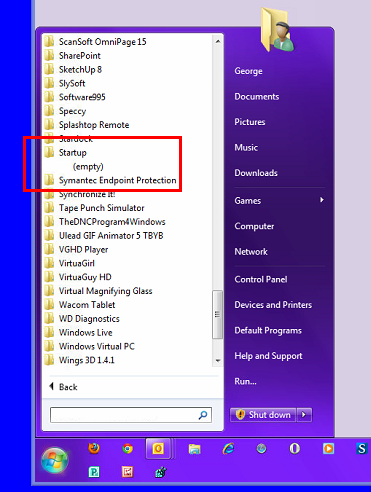Open Windows Media Player from the taskbar

328,449
